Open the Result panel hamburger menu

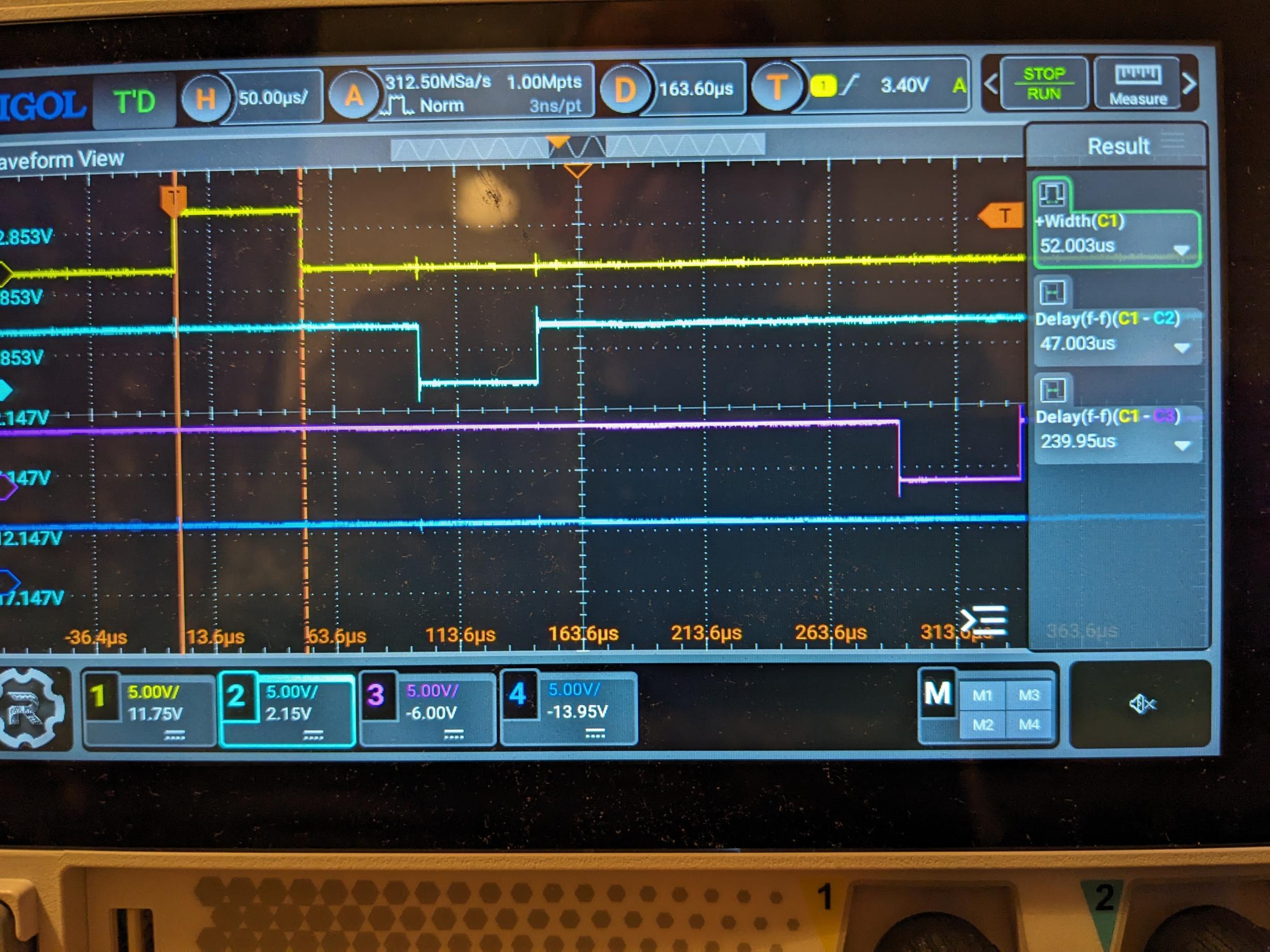click(x=1172, y=141)
